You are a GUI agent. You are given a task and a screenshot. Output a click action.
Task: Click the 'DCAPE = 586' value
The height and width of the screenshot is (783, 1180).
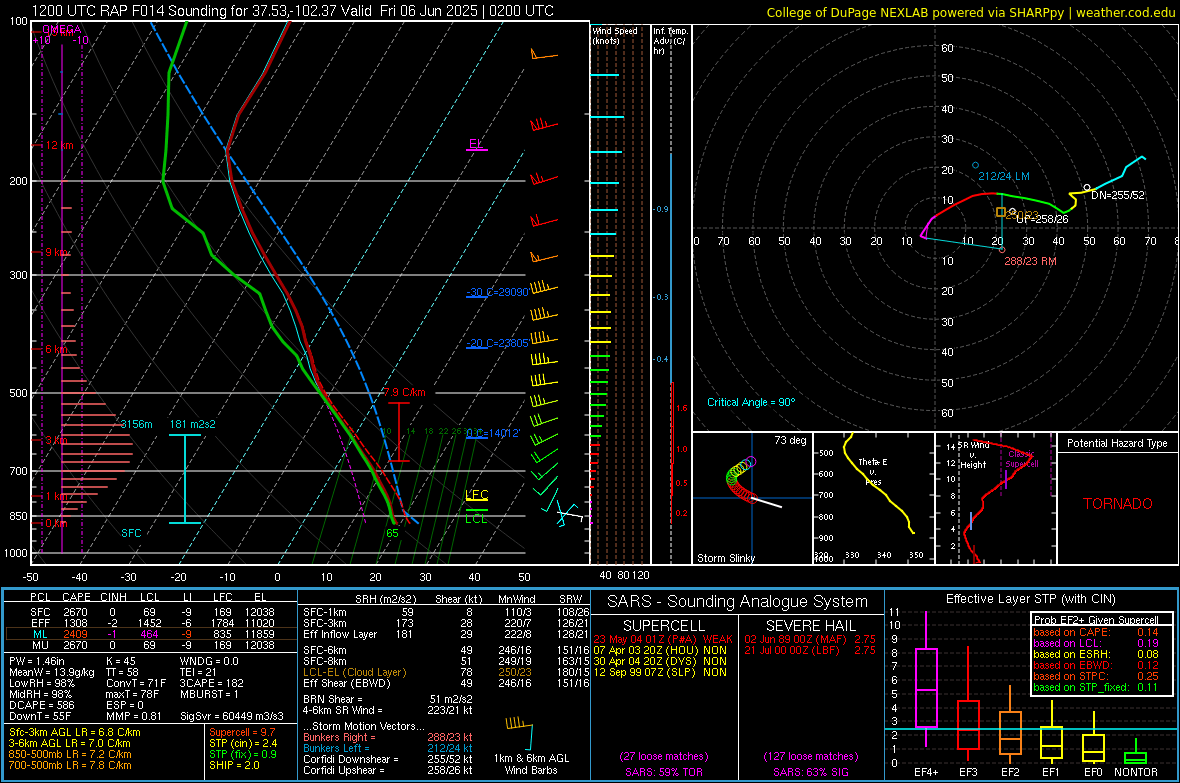(x=41, y=705)
